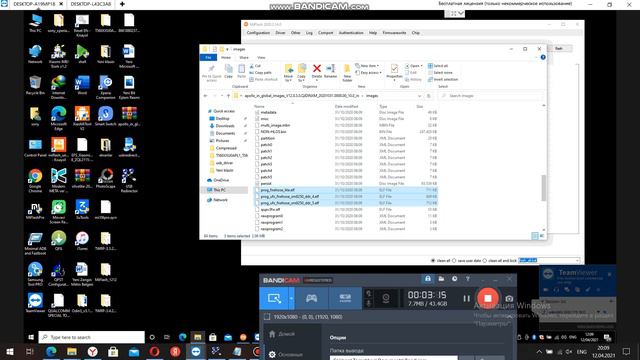This screenshot has height=360, width=640.
Task: Open MiFlash Driver menu
Action: pyautogui.click(x=280, y=33)
